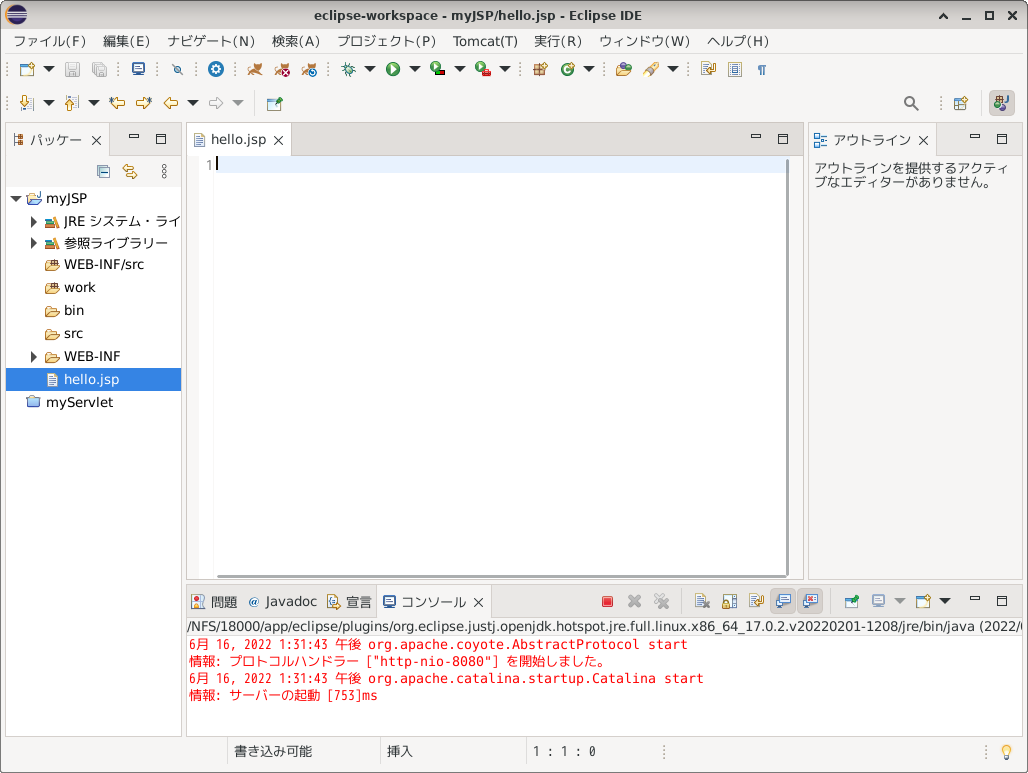Click the Clear Console icon
The height and width of the screenshot is (773, 1028).
[702, 601]
